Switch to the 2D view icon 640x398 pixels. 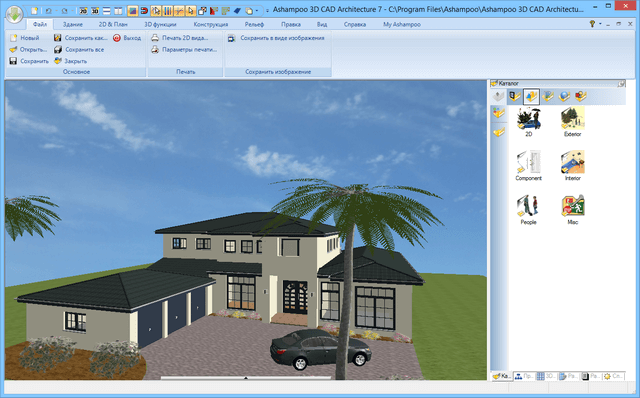click(x=83, y=11)
